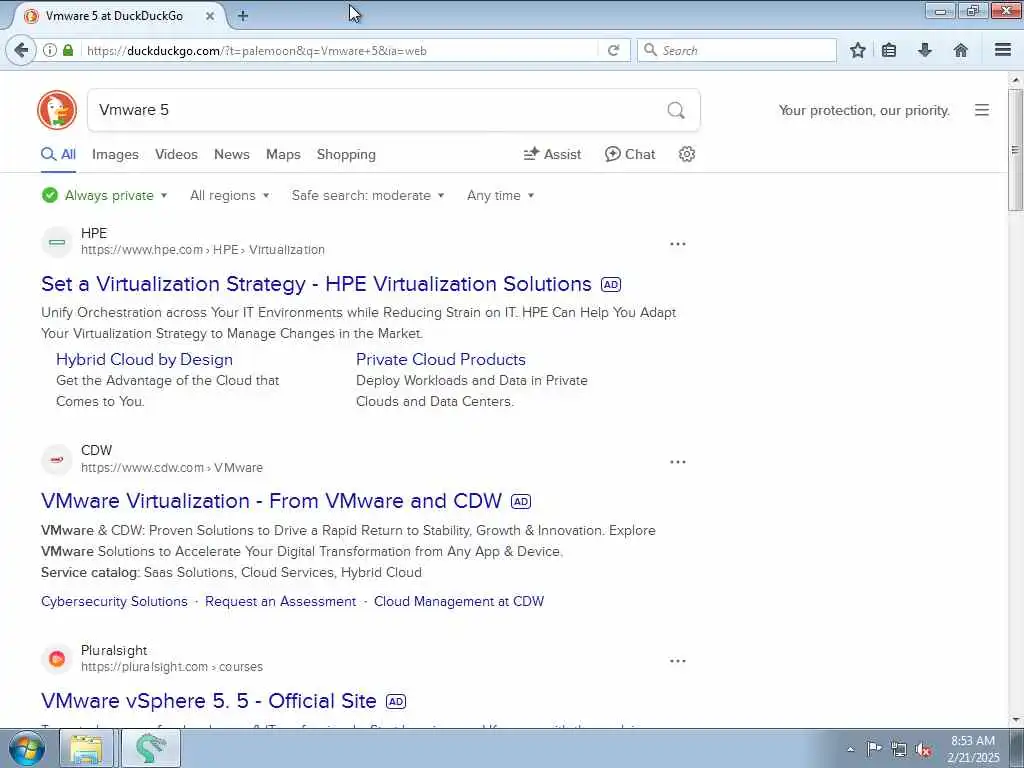The width and height of the screenshot is (1024, 768).
Task: Click the cdw.com › VMware URL text
Action: [172, 468]
